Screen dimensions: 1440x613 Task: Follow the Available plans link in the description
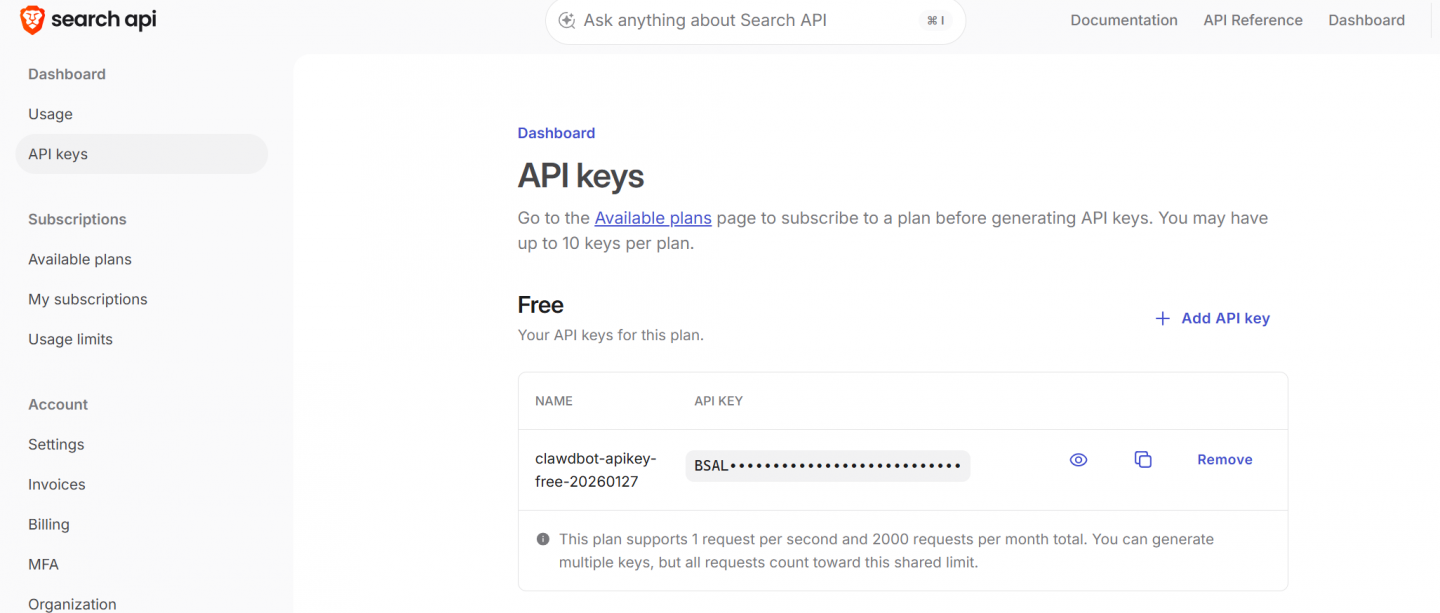[x=653, y=218]
